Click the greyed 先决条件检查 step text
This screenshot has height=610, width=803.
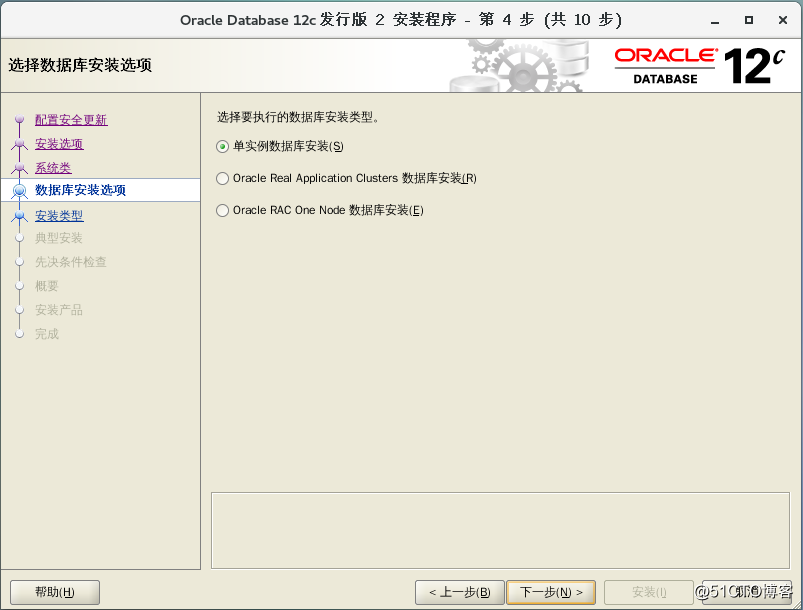(x=71, y=262)
